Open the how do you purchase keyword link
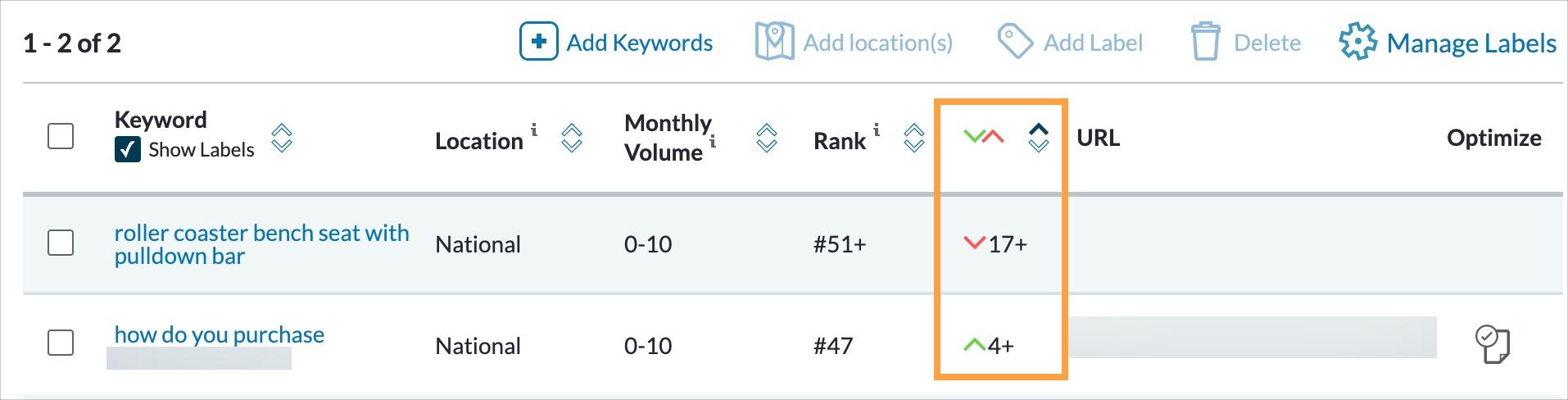Image resolution: width=1568 pixels, height=400 pixels. 219,334
